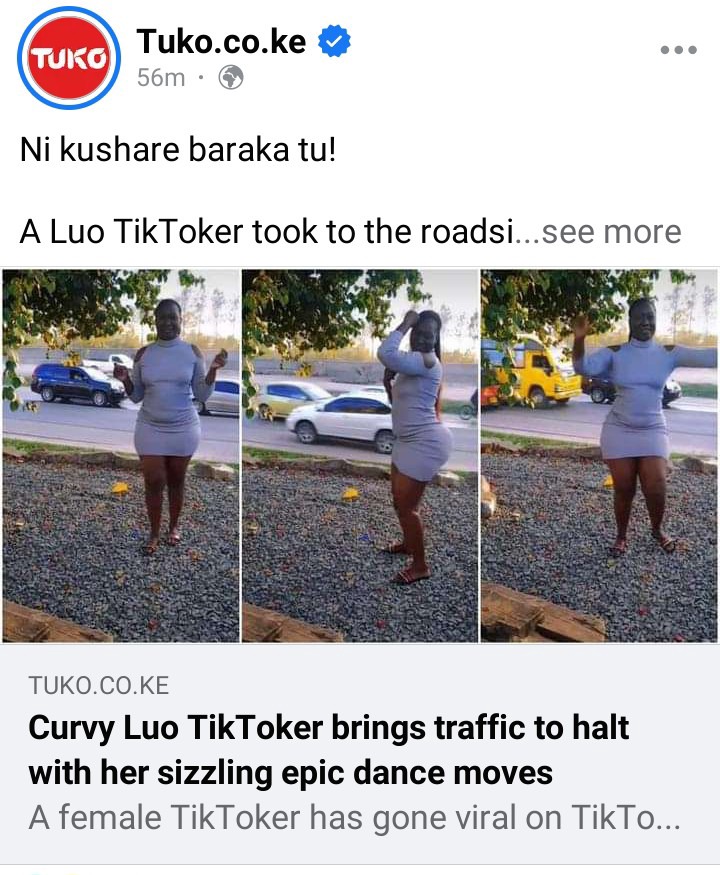Click the 56m post timestamp
This screenshot has height=875, width=720.
point(161,78)
